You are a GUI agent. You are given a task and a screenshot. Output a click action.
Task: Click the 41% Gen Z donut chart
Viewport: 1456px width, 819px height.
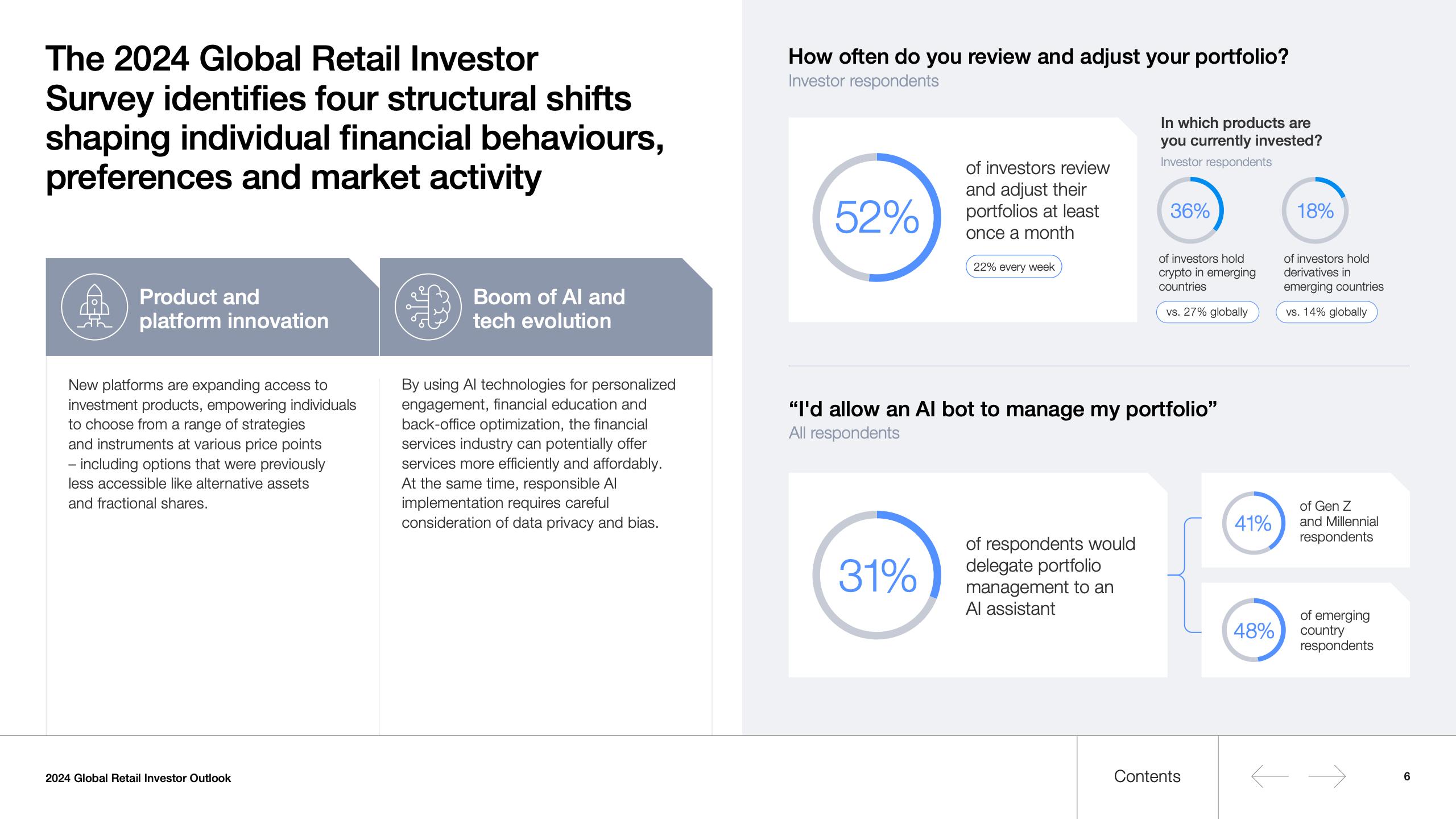click(x=1253, y=523)
